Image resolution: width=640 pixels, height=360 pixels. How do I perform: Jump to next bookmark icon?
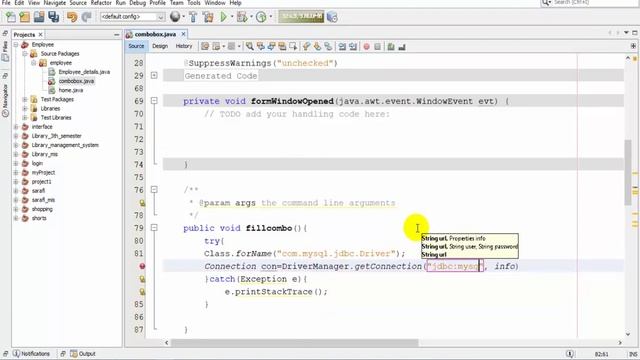(317, 47)
